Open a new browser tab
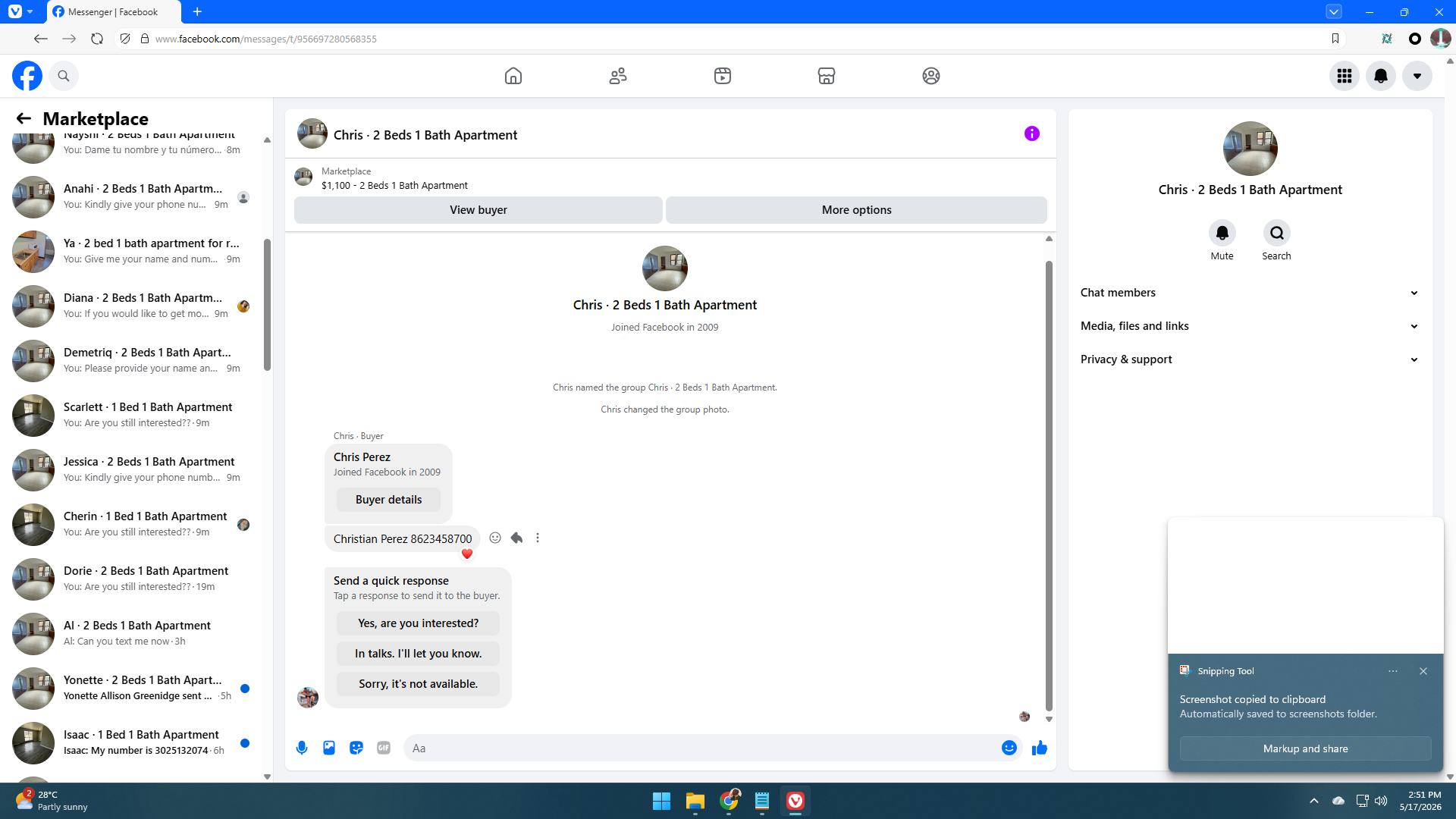This screenshot has width=1456, height=819. 197,12
